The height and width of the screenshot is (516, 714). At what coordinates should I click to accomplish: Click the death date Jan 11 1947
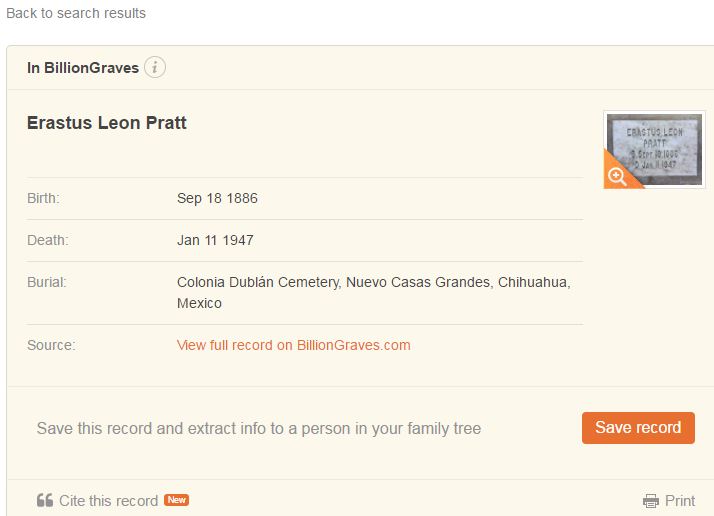tap(215, 240)
